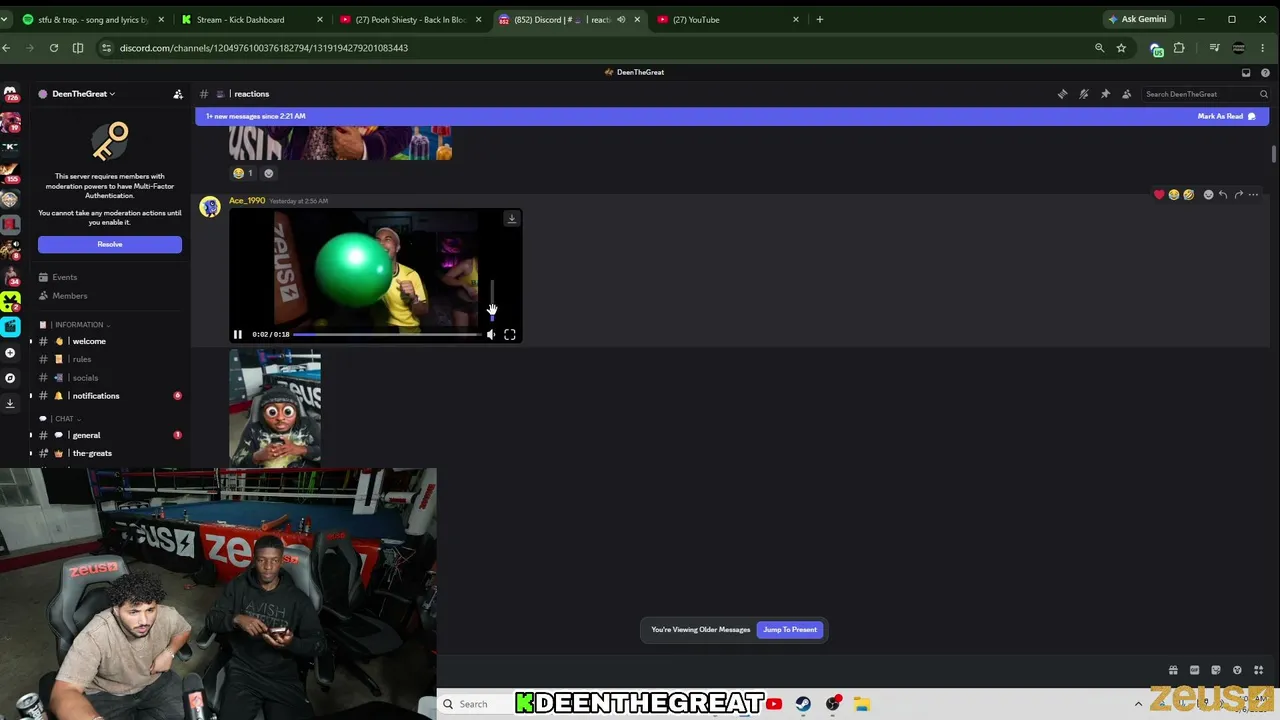Screen dimensions: 1280x720
Task: Show pinned messages
Action: coord(1105,94)
